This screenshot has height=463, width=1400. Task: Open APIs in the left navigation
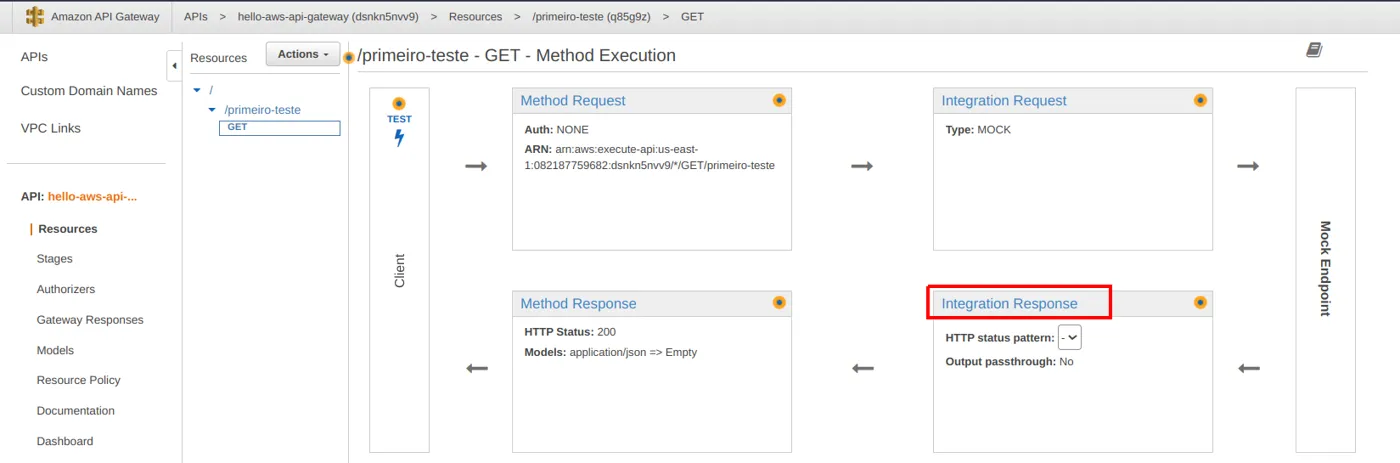click(34, 57)
